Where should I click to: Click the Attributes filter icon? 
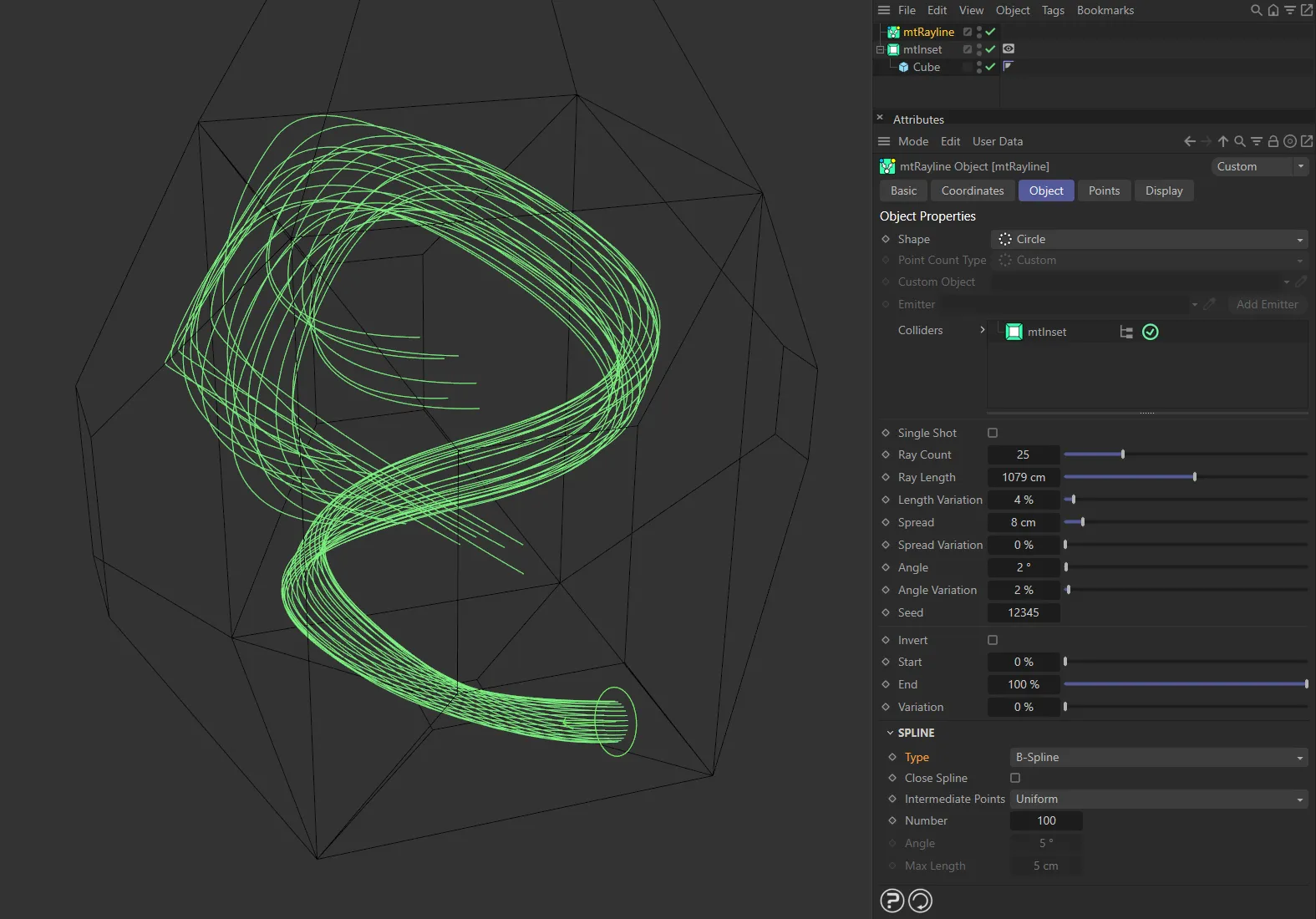[1257, 141]
